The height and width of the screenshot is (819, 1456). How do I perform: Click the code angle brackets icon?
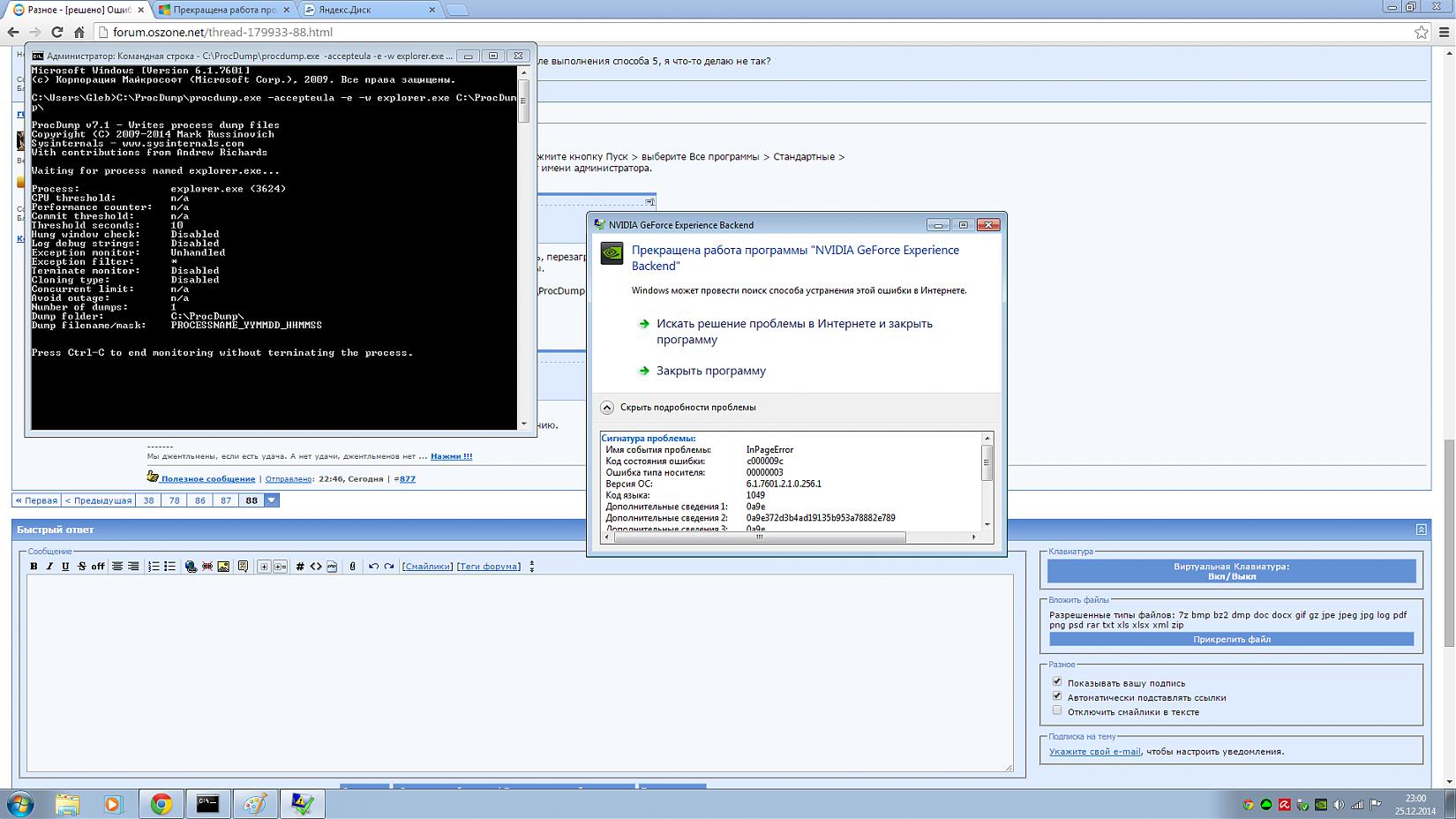point(315,567)
